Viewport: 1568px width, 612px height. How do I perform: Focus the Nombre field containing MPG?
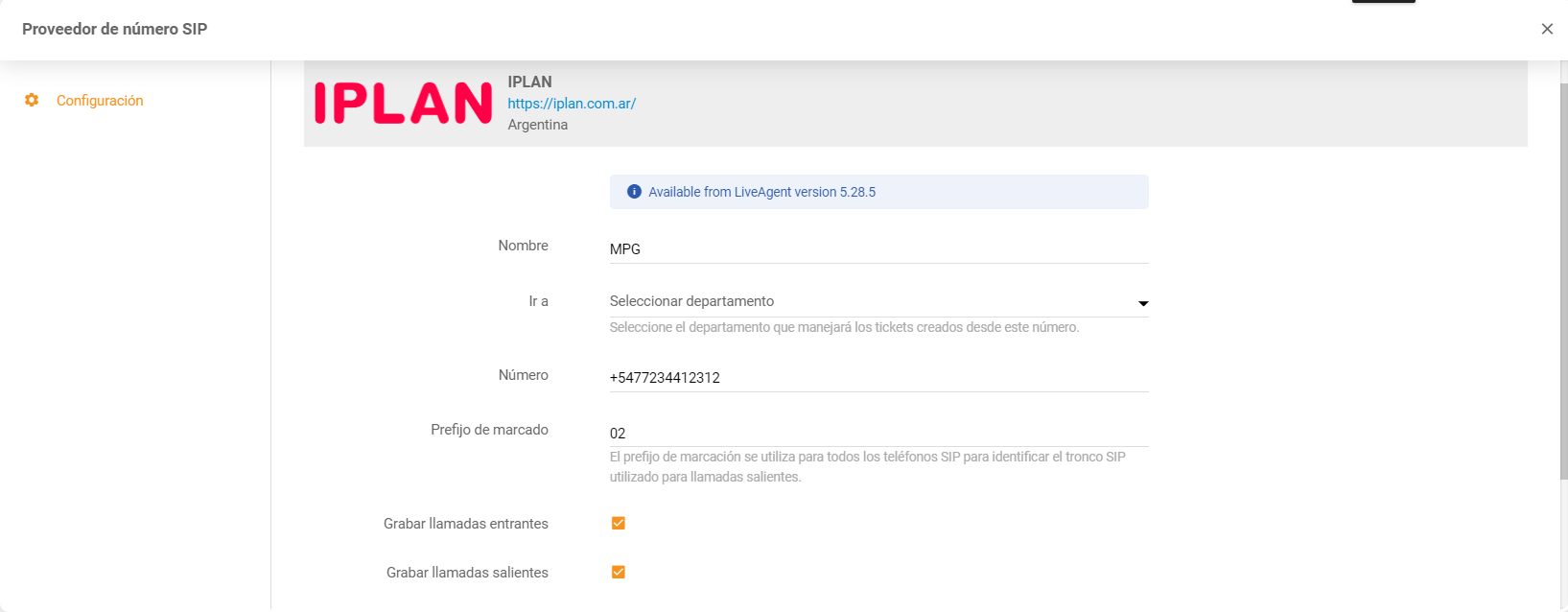click(878, 248)
